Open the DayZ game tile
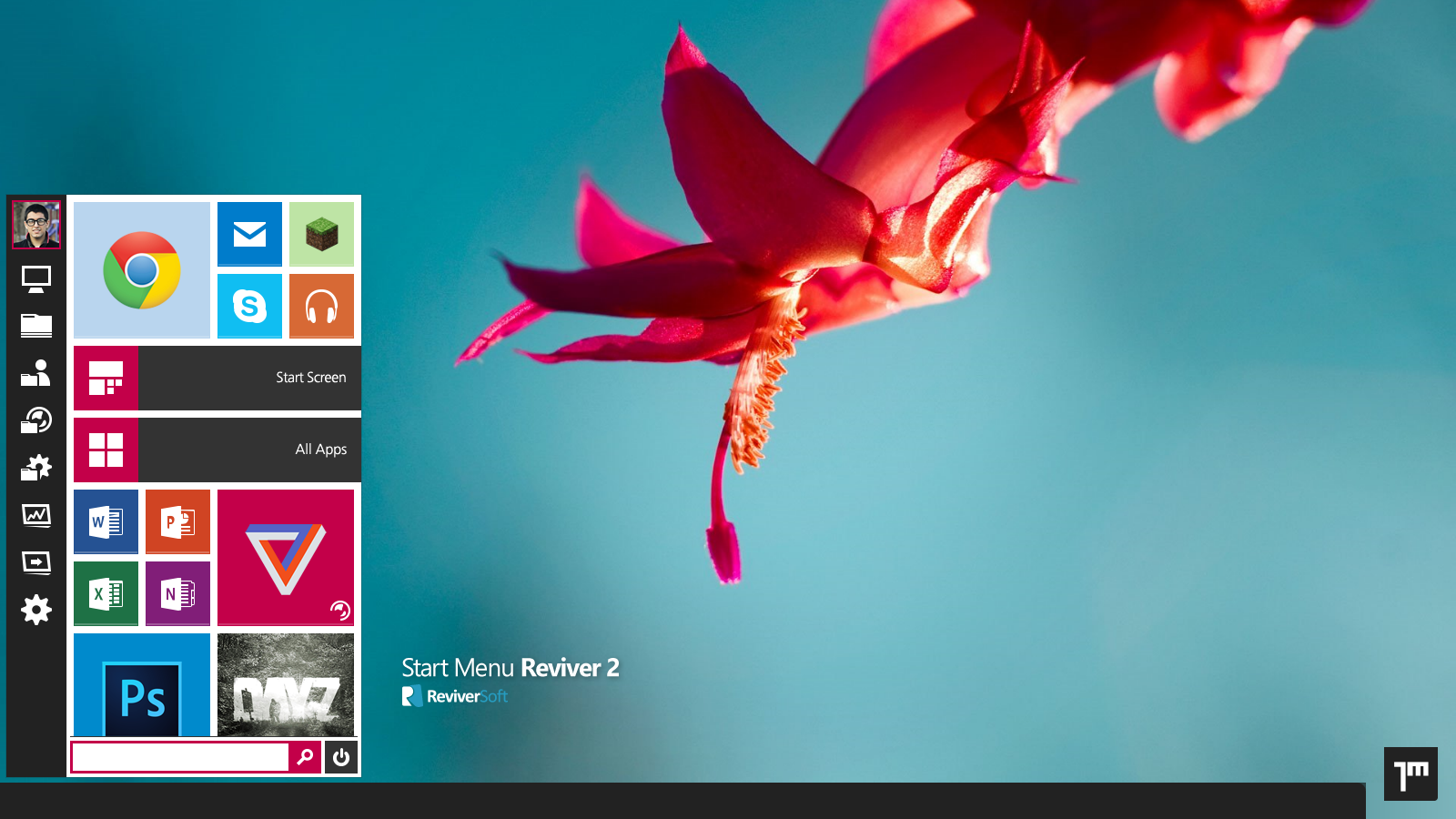The image size is (1456, 819). point(286,684)
